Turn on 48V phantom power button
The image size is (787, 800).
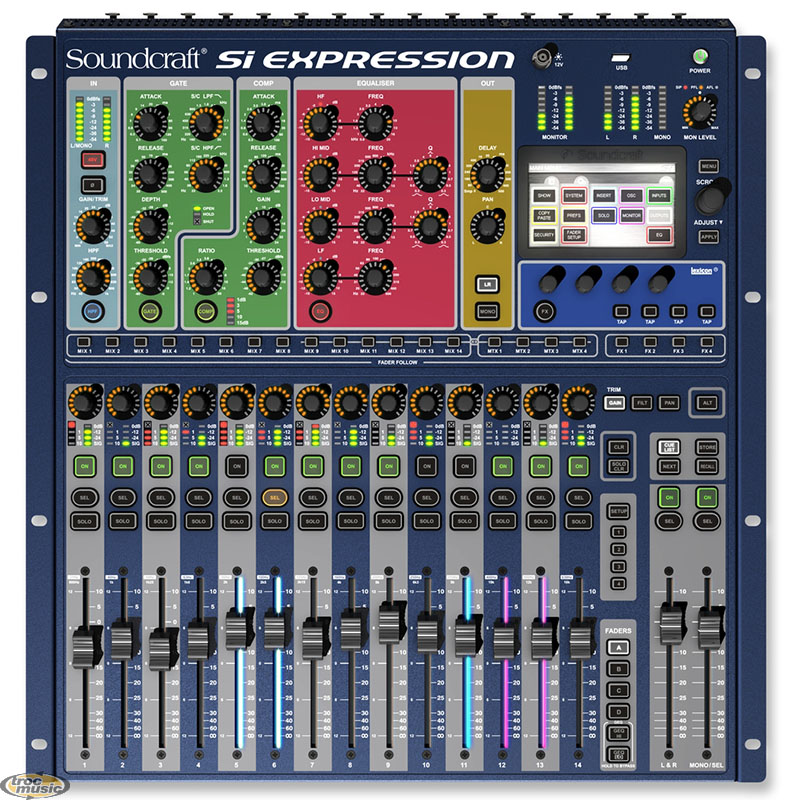coord(92,159)
